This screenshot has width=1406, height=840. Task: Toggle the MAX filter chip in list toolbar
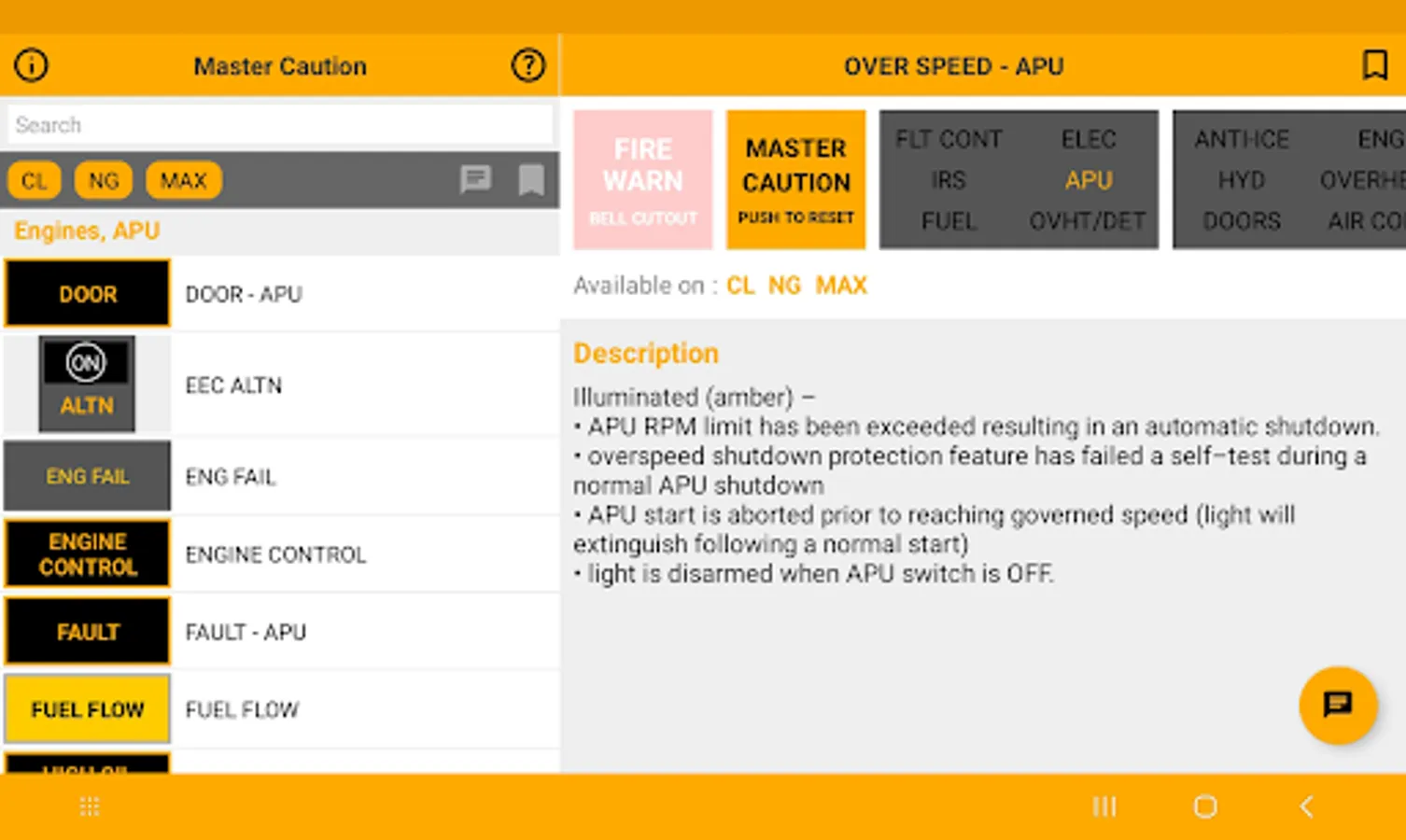coord(183,180)
